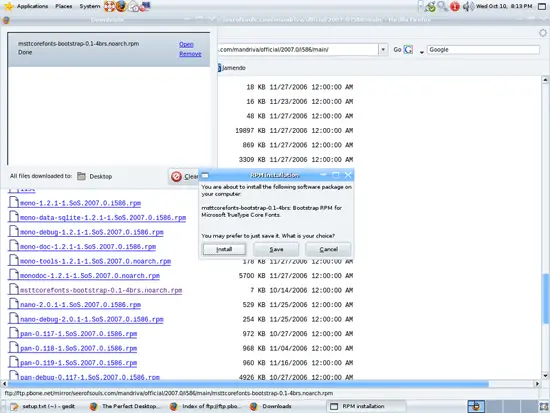Click file icon beside pan-0.119-1 rpm
This screenshot has height=413, width=550.
(13, 362)
